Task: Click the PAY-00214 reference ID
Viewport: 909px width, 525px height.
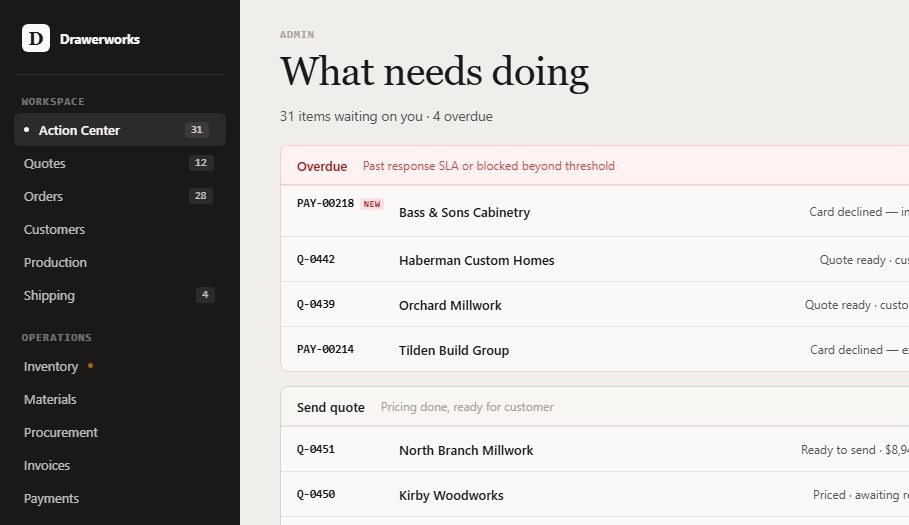Action: point(325,349)
